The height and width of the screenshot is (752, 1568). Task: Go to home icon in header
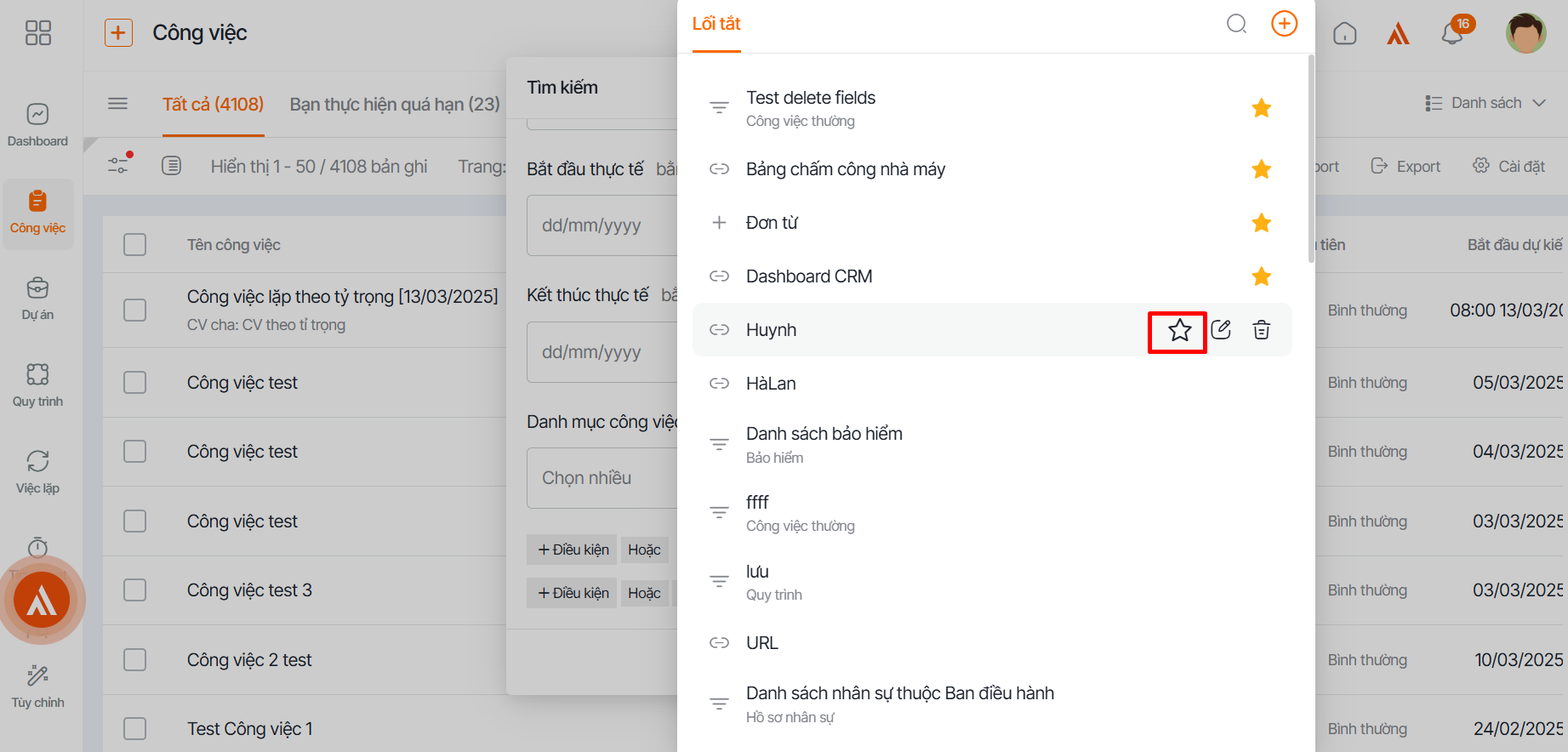[1345, 34]
